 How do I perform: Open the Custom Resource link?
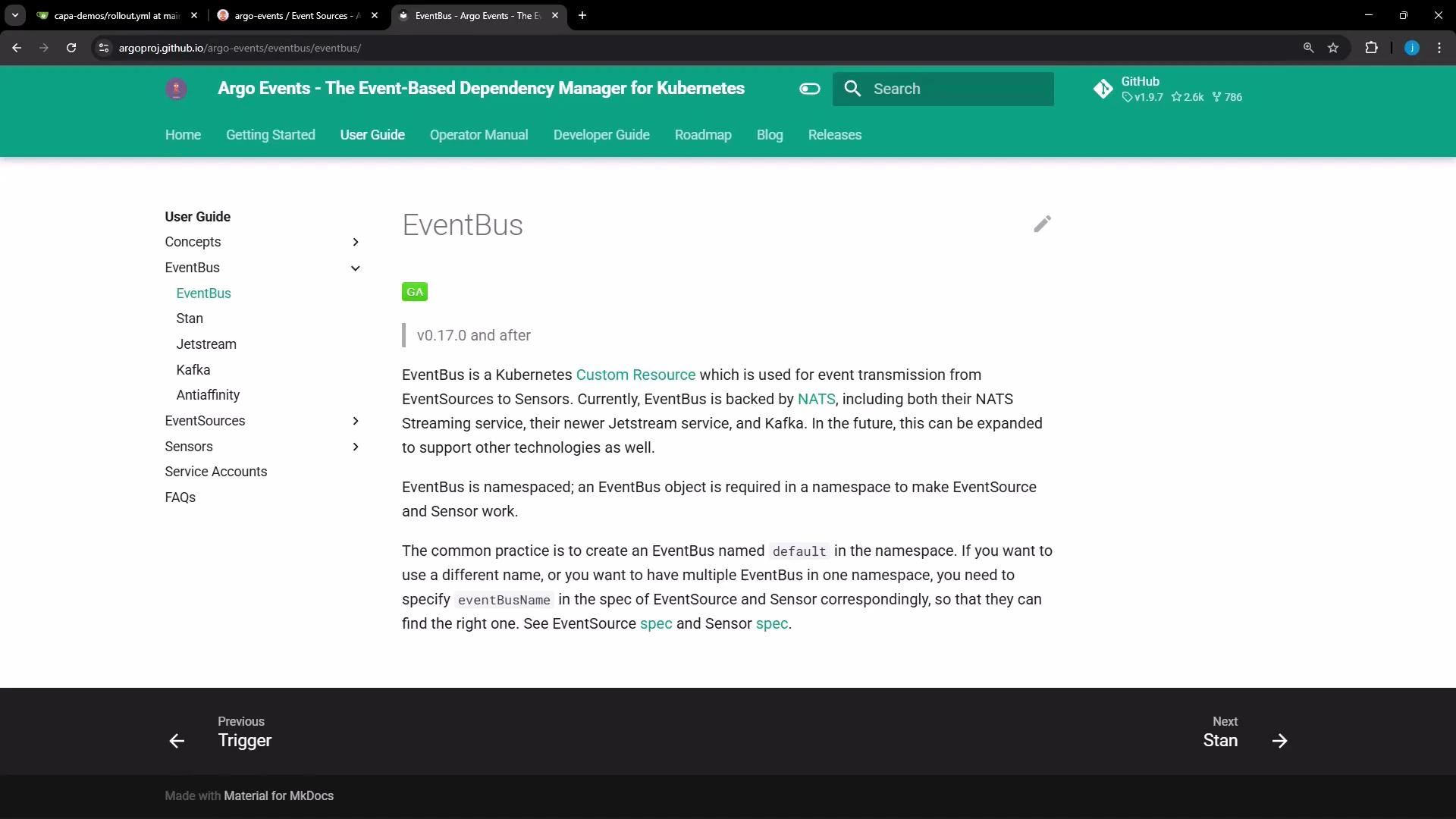point(636,375)
